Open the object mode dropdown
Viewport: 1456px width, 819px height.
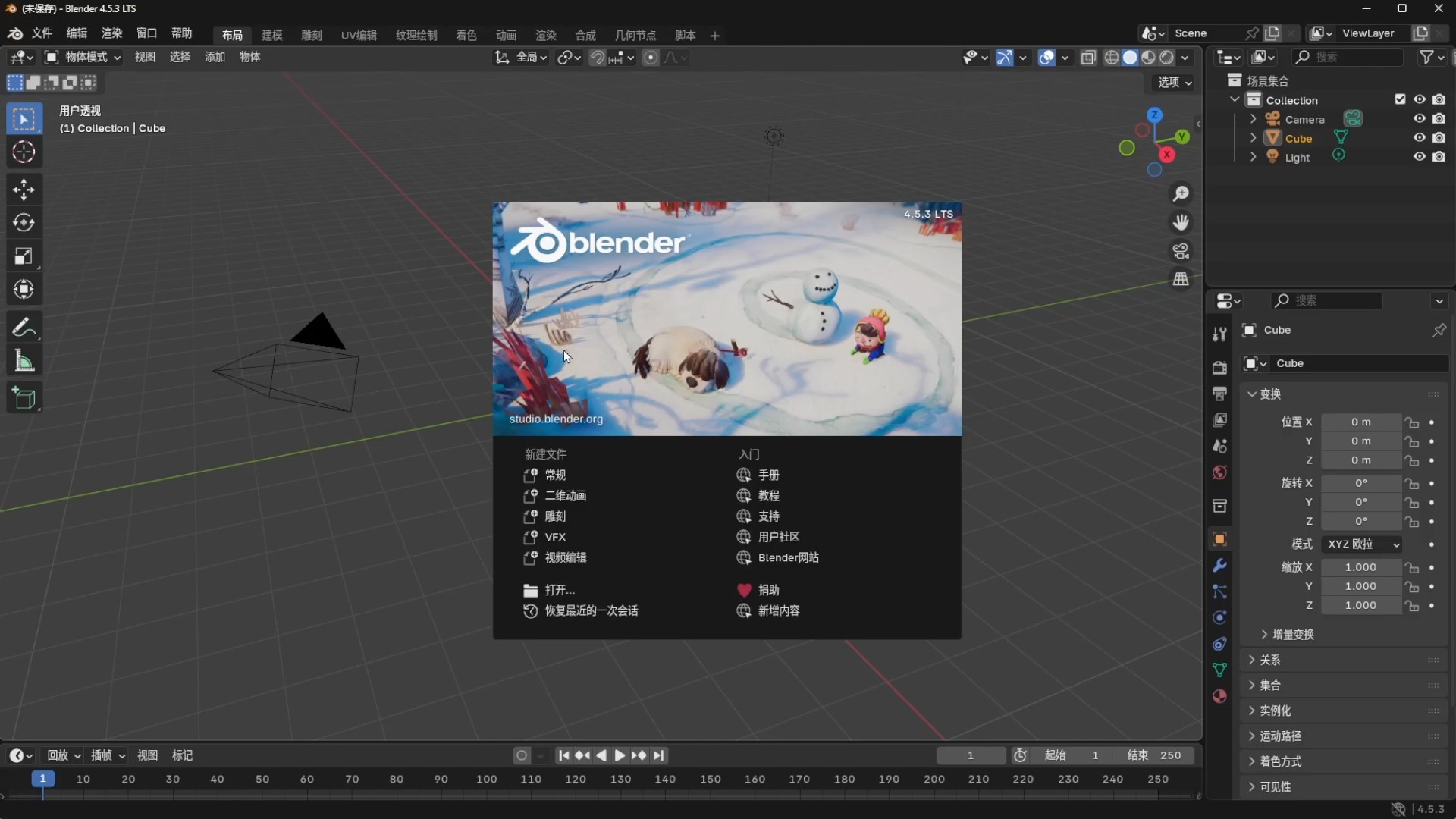pos(83,58)
